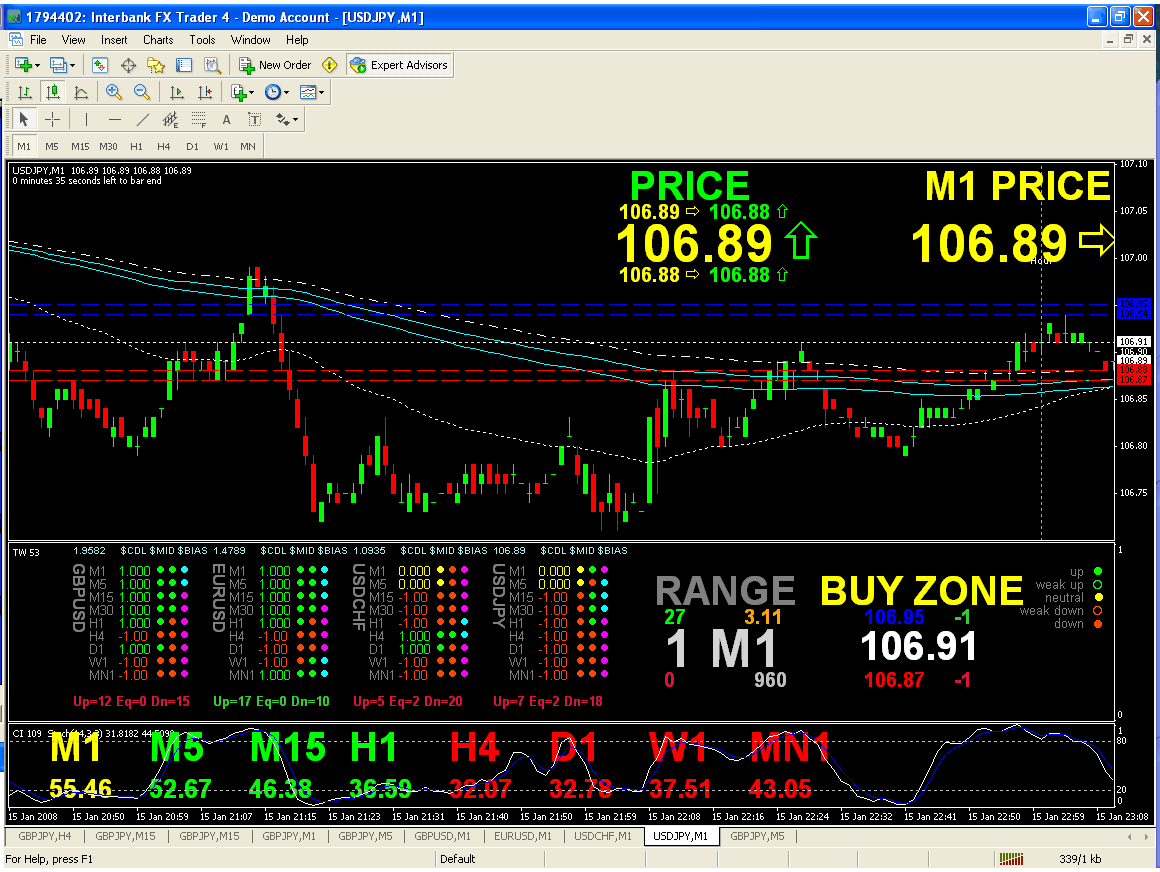This screenshot has height=872, width=1160.
Task: Activate the Draw Trendline tool
Action: (143, 119)
